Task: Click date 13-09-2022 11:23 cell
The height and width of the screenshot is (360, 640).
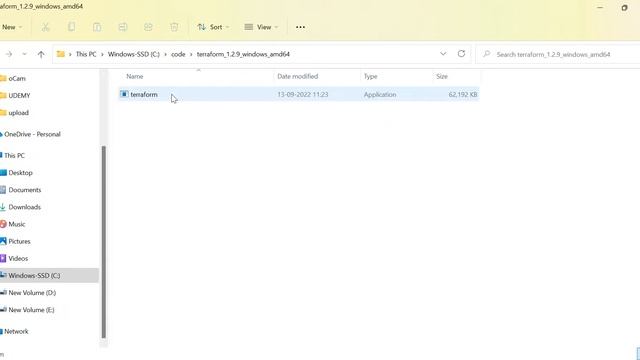Action: pos(302,94)
